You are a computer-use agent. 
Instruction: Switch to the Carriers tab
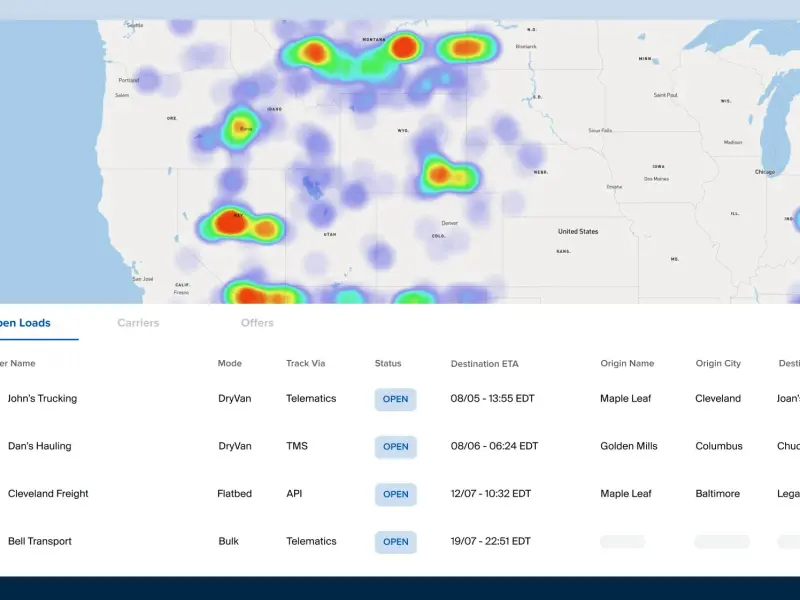[x=138, y=323]
